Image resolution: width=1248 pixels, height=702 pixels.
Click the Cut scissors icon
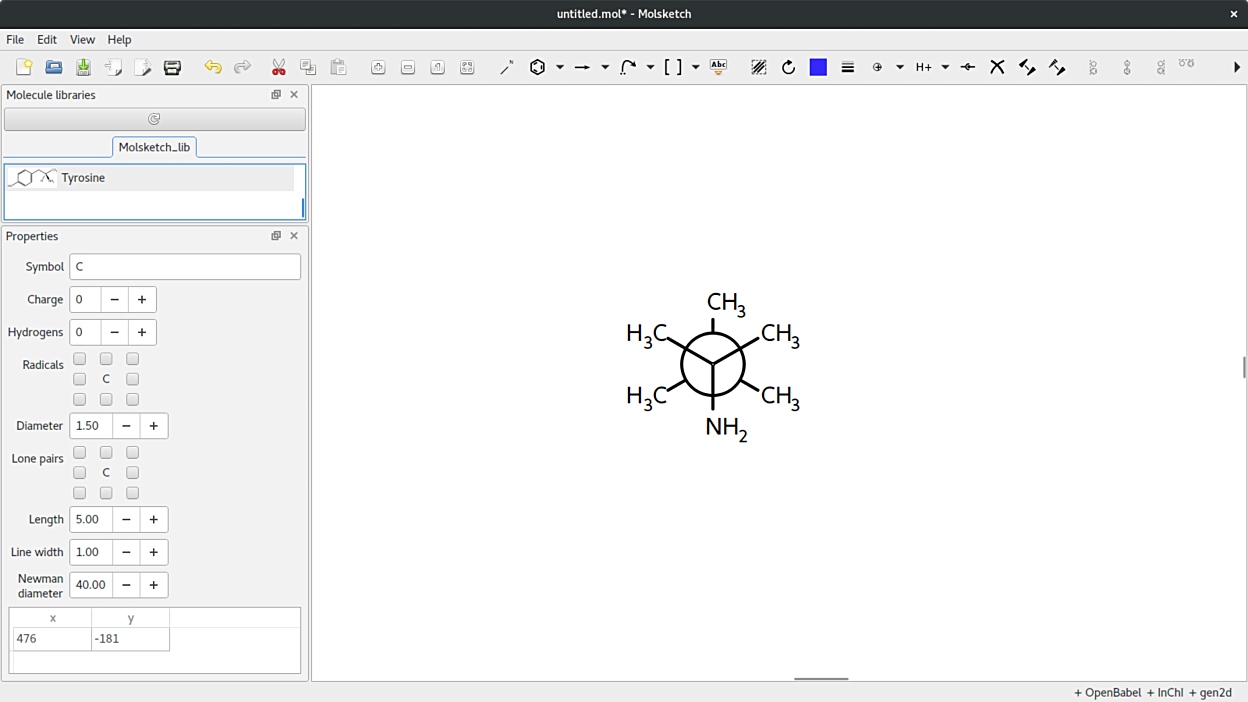click(x=279, y=67)
